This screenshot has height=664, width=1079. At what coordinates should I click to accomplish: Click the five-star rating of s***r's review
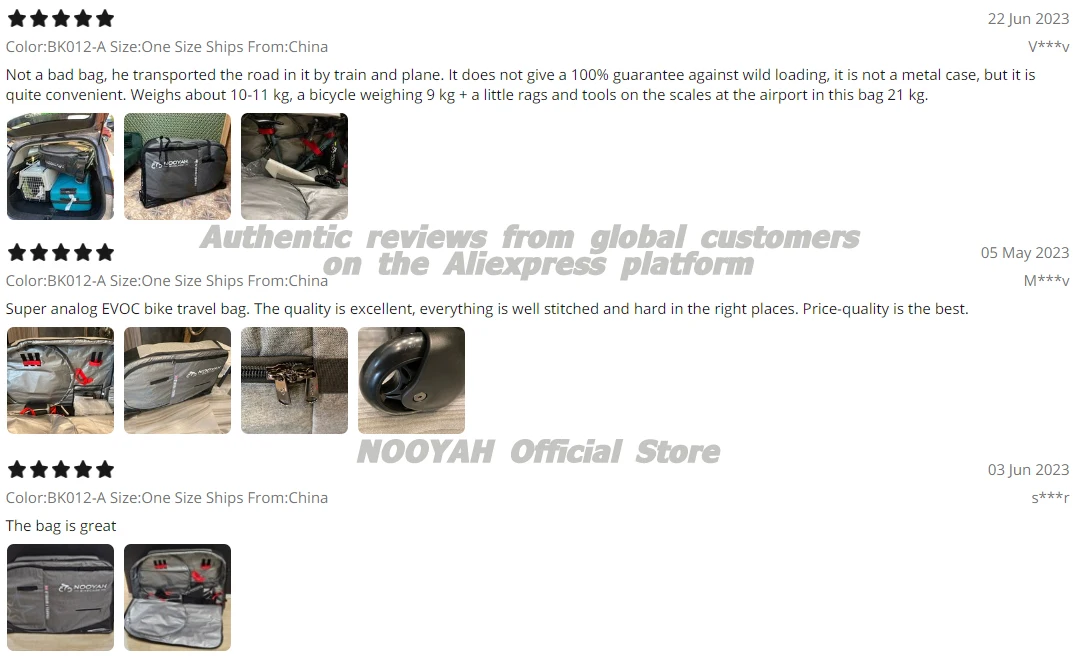click(61, 469)
